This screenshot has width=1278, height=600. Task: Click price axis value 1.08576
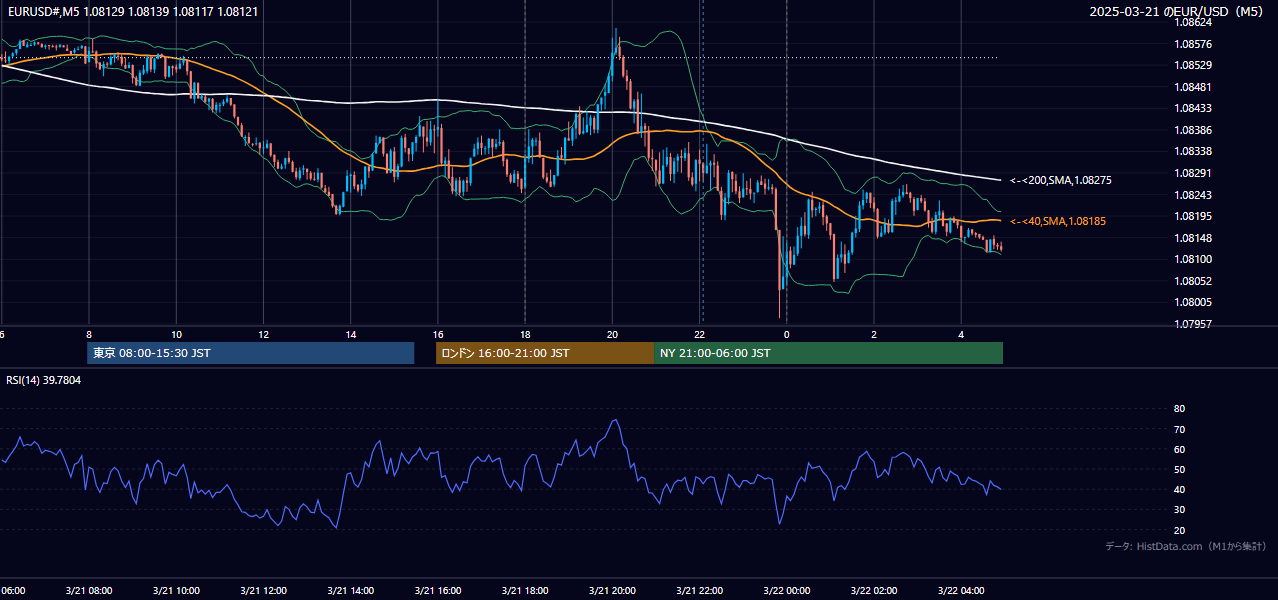1193,44
